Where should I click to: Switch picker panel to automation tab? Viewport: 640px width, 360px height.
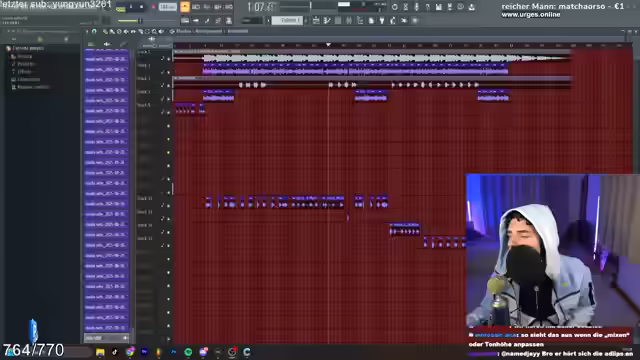coord(123,44)
